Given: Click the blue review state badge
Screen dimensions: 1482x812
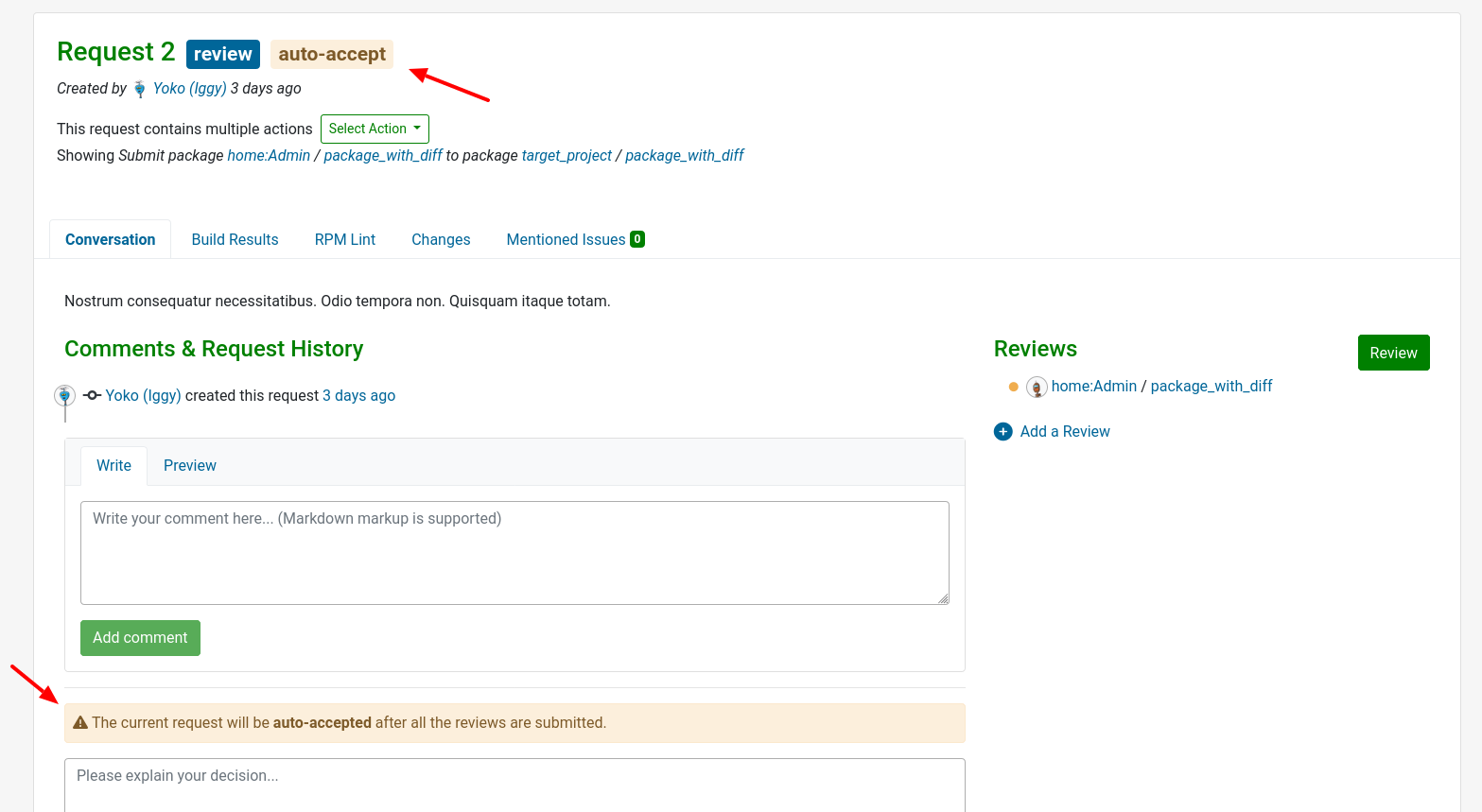Looking at the screenshot, I should pyautogui.click(x=222, y=54).
